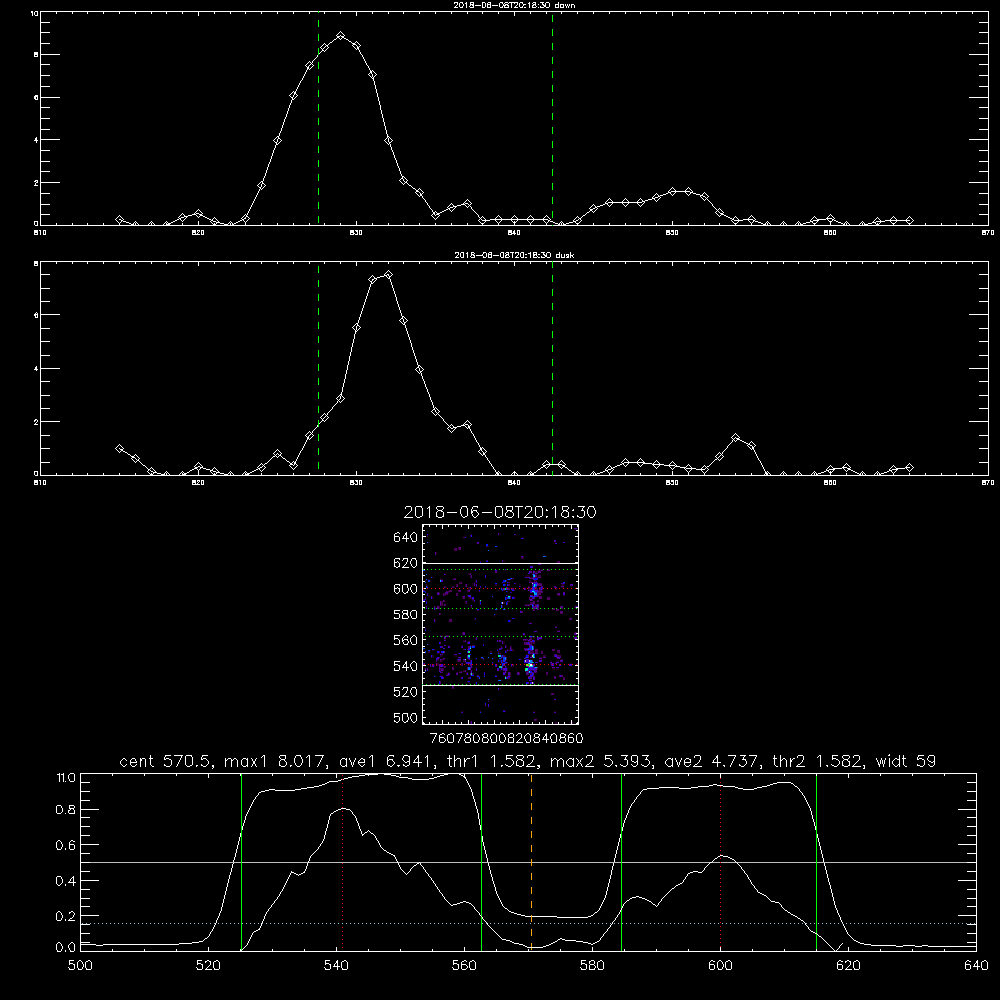Viewport: 1000px width, 1000px height.
Task: Click the right green dashed line in dusk plot
Action: pyautogui.click(x=552, y=369)
